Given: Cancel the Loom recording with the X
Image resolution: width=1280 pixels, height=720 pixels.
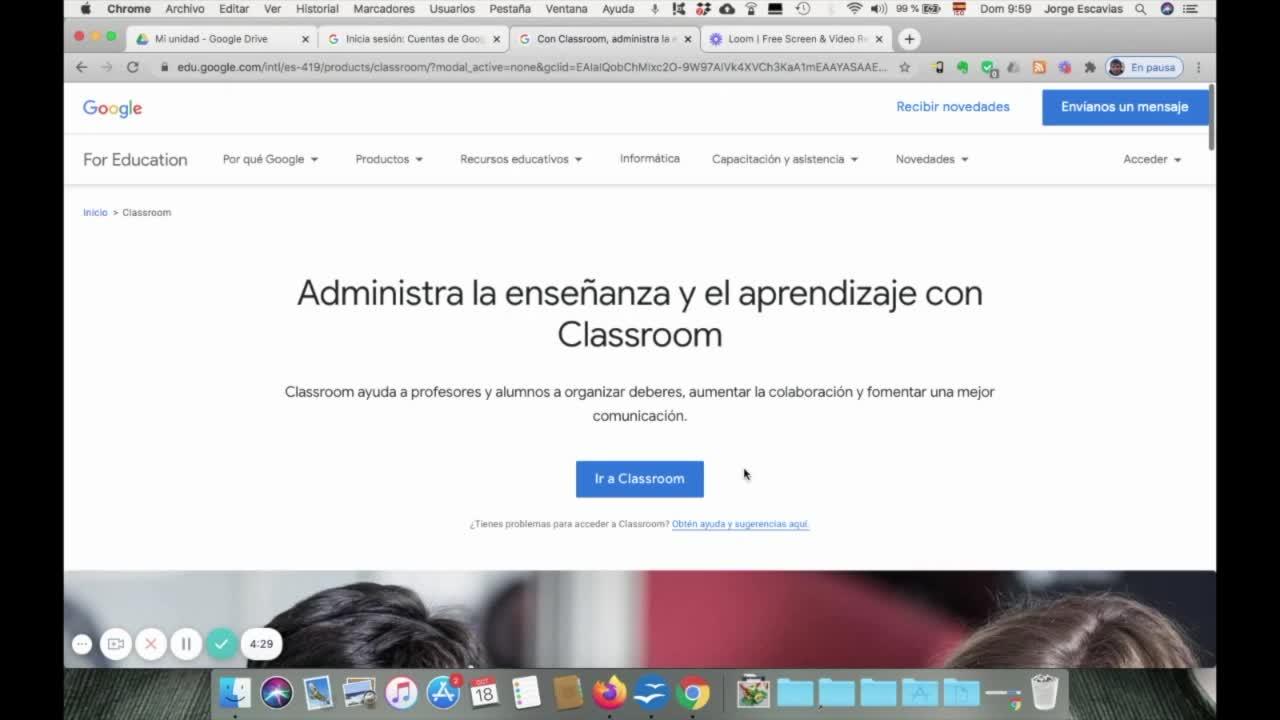Looking at the screenshot, I should tap(151, 644).
